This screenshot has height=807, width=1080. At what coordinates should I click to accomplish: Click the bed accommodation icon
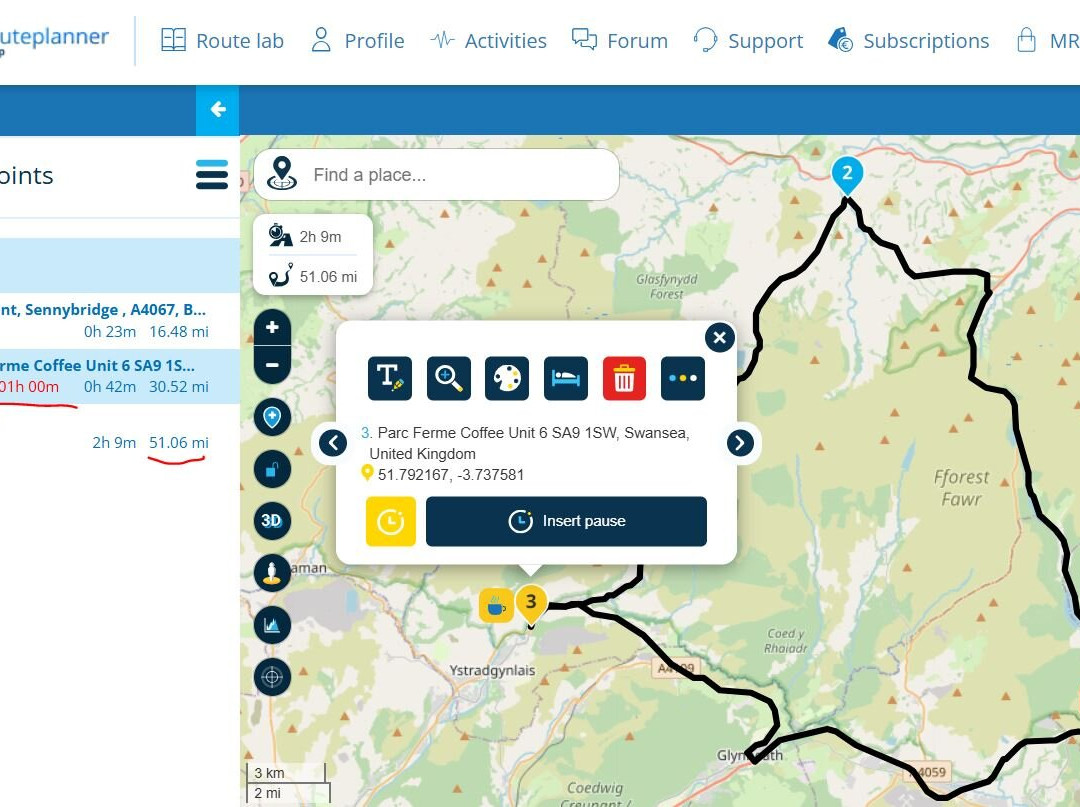(x=566, y=378)
